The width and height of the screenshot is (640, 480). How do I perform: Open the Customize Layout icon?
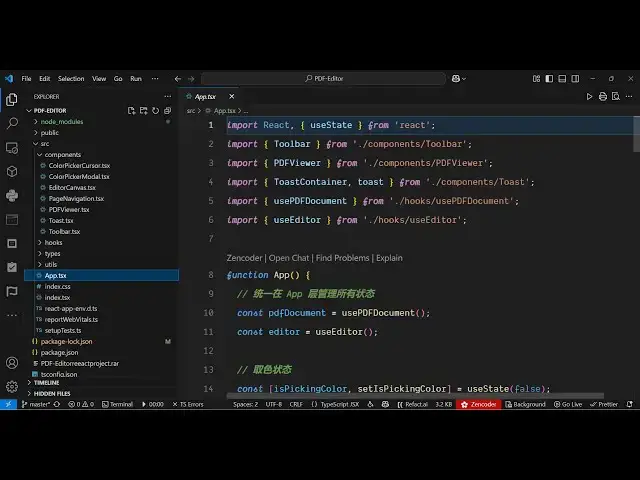point(536,78)
